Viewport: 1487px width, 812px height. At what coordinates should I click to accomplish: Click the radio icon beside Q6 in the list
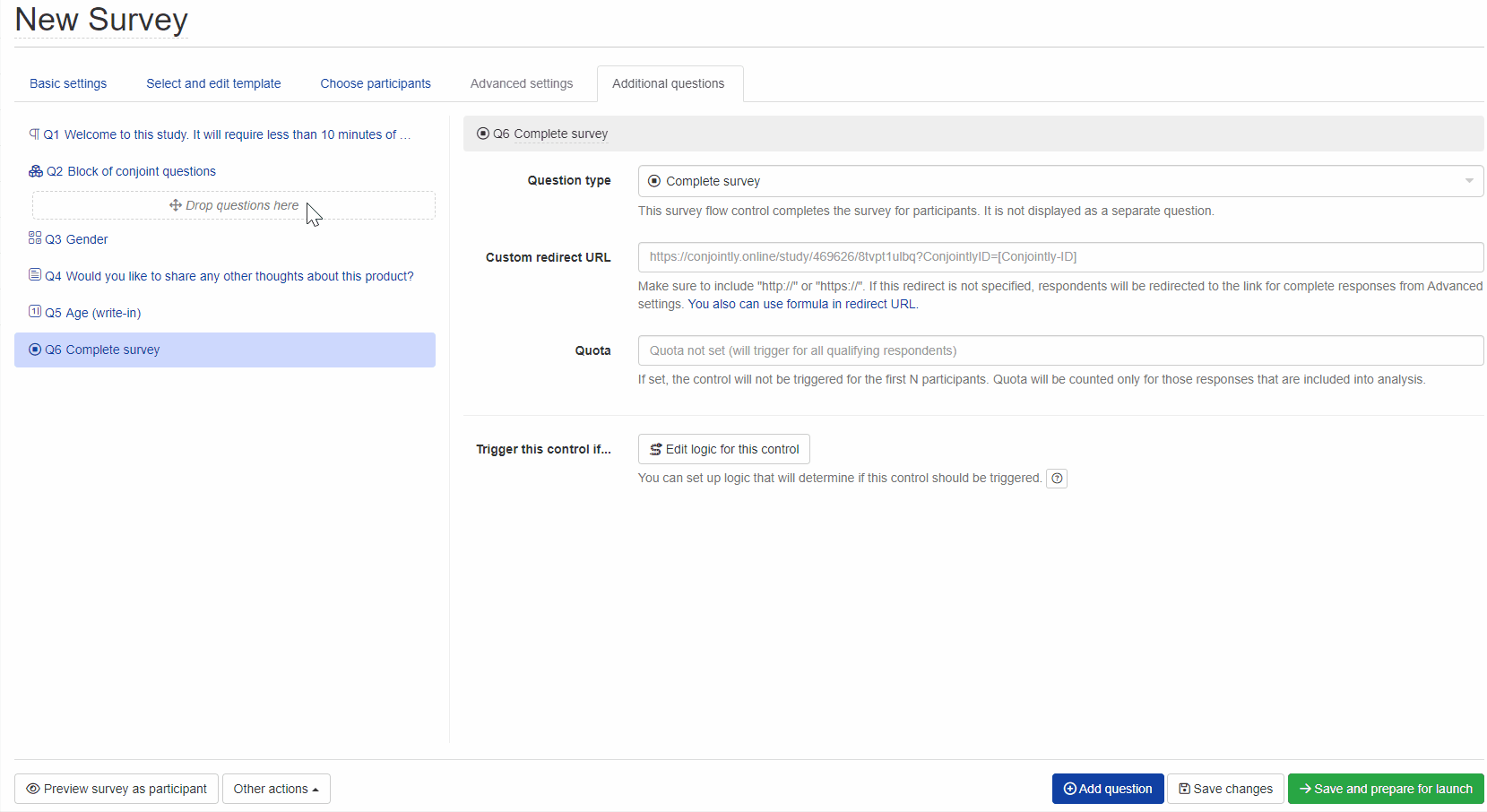pos(35,350)
